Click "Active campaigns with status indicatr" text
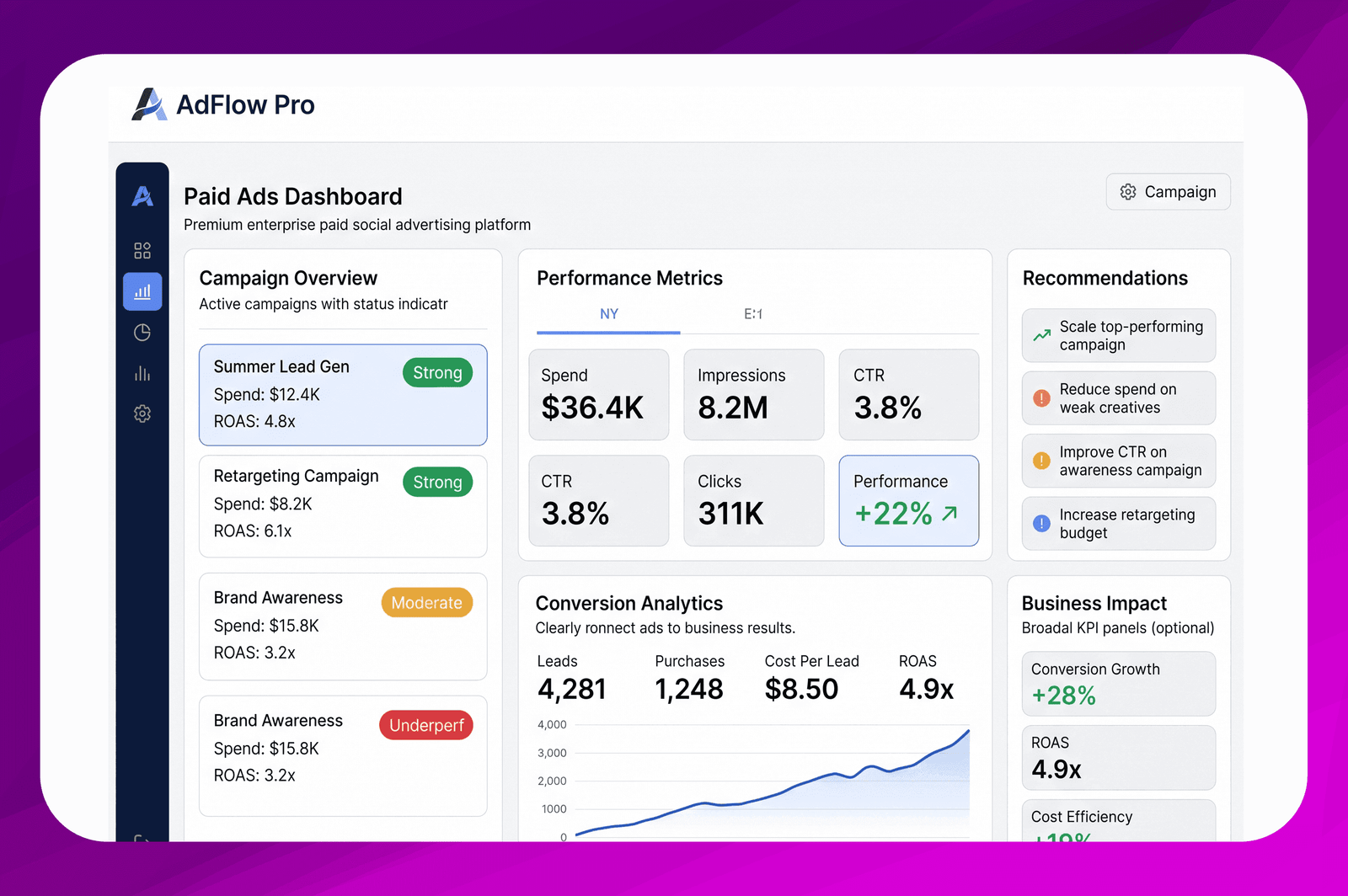This screenshot has height=896, width=1348. tap(324, 304)
